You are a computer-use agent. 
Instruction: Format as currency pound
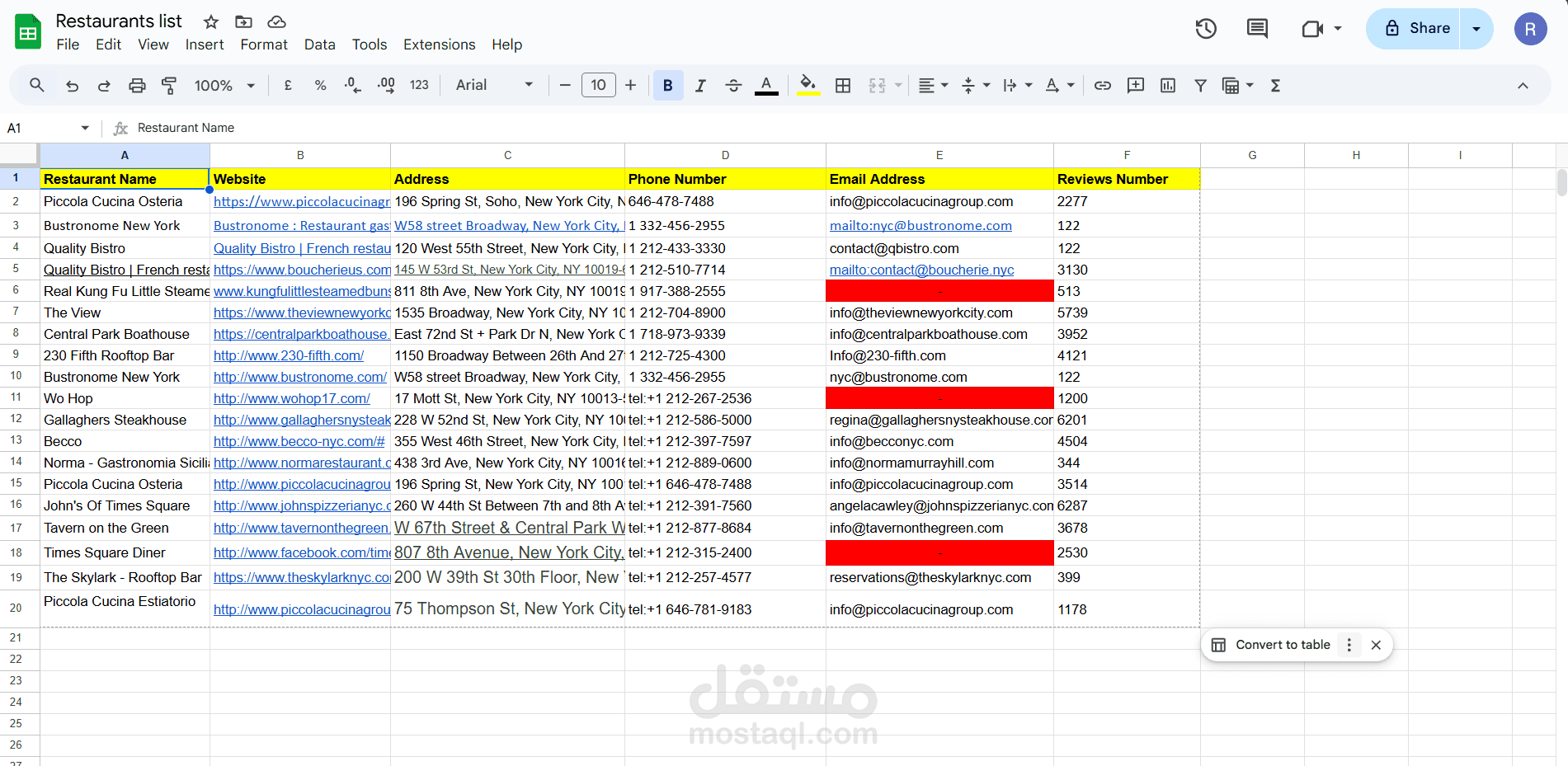288,85
